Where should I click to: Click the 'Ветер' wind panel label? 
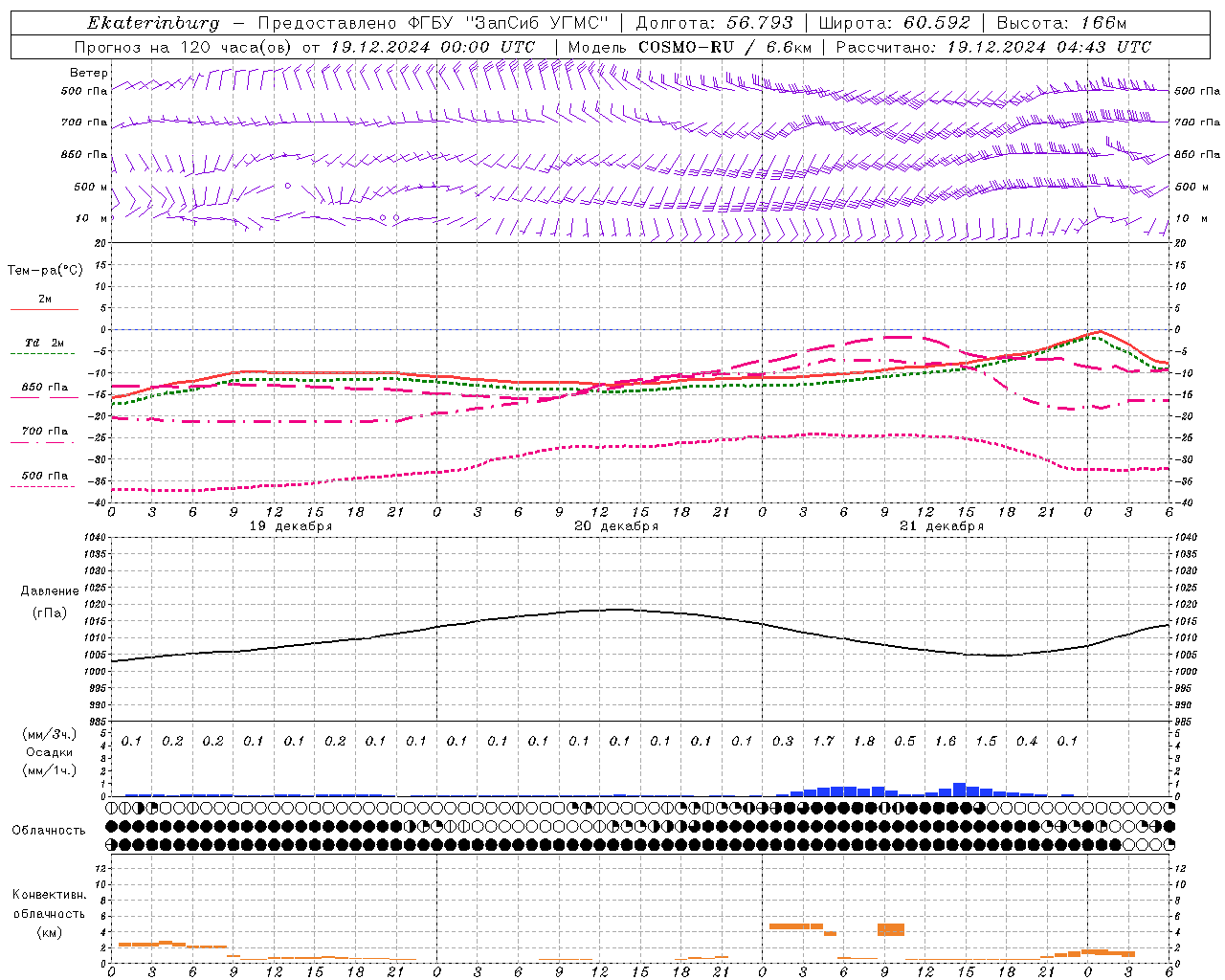point(89,73)
